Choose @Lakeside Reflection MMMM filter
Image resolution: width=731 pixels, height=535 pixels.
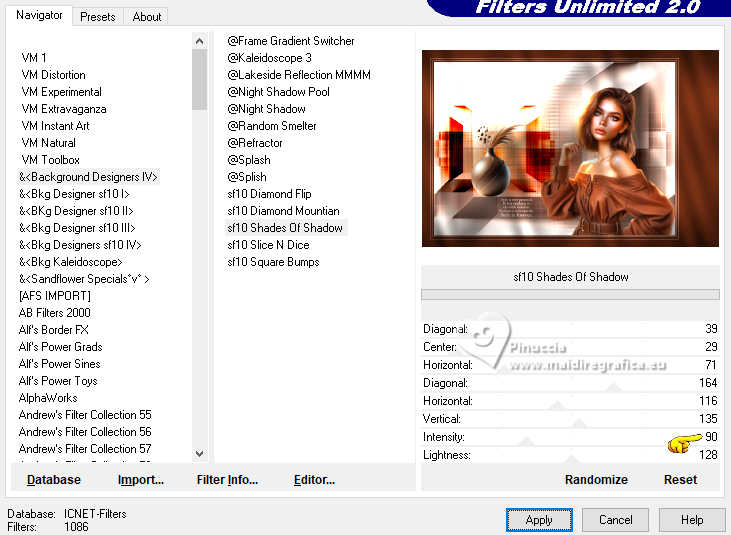(x=299, y=75)
